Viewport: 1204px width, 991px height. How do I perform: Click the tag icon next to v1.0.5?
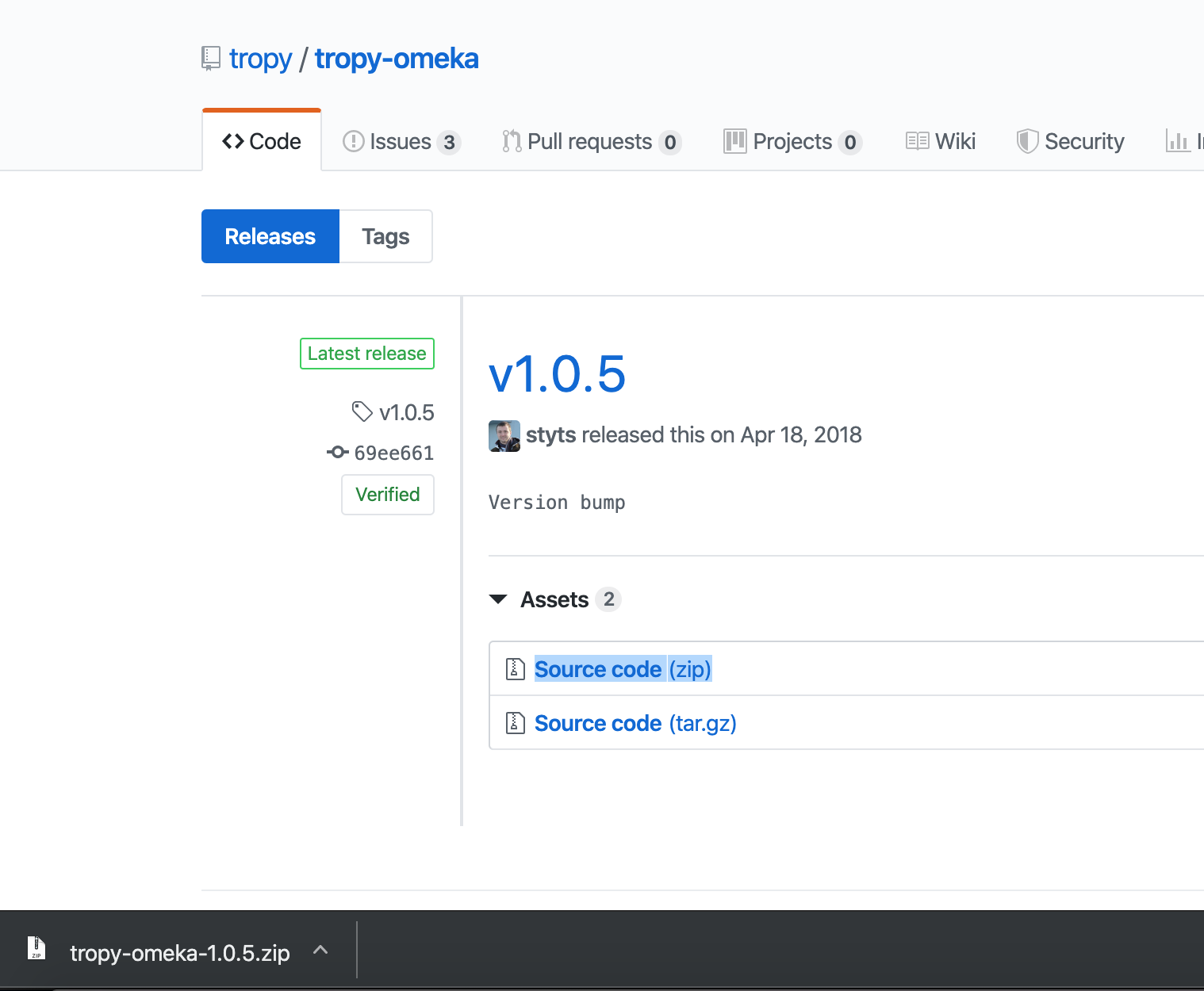pyautogui.click(x=362, y=411)
